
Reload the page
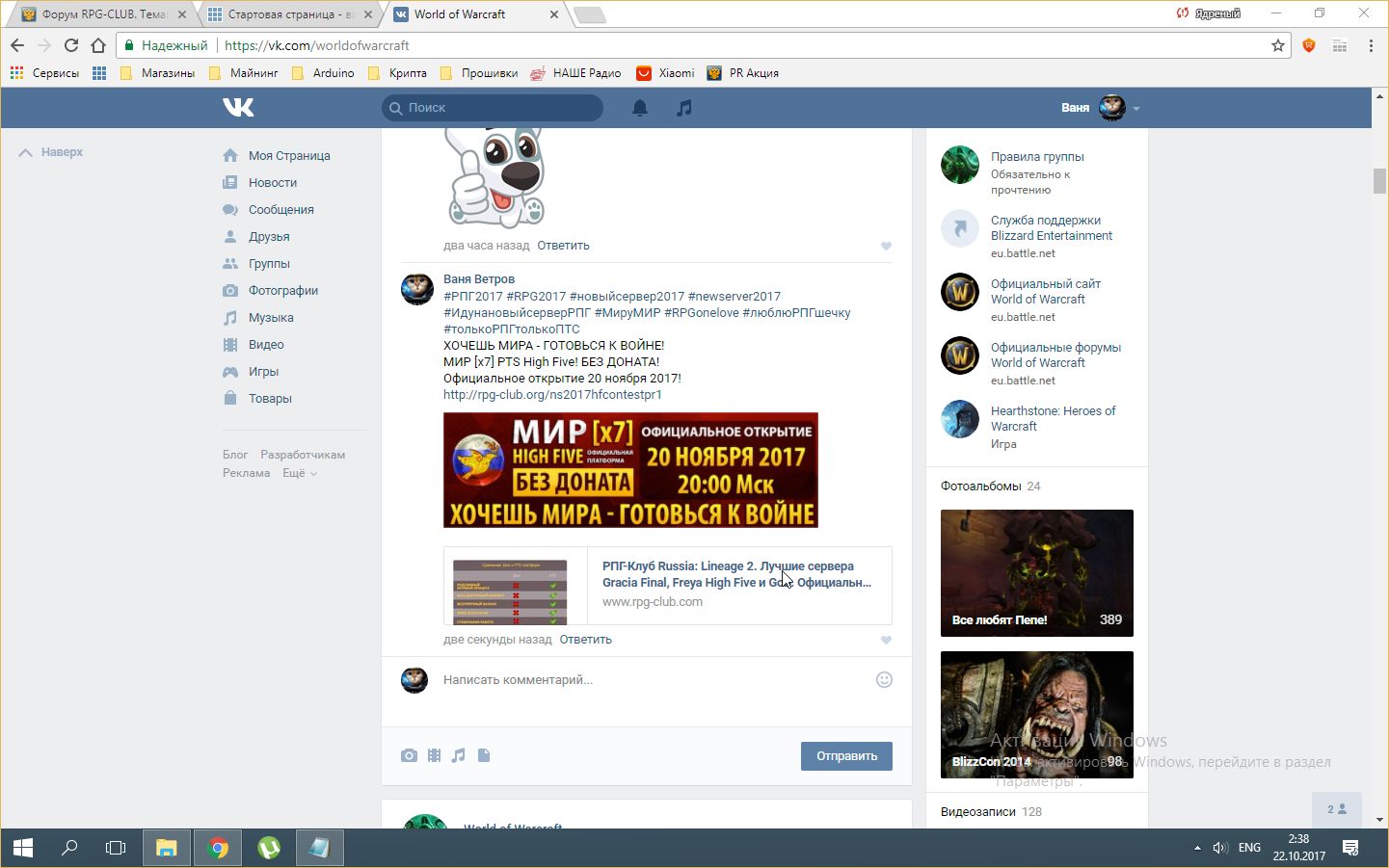[71, 45]
